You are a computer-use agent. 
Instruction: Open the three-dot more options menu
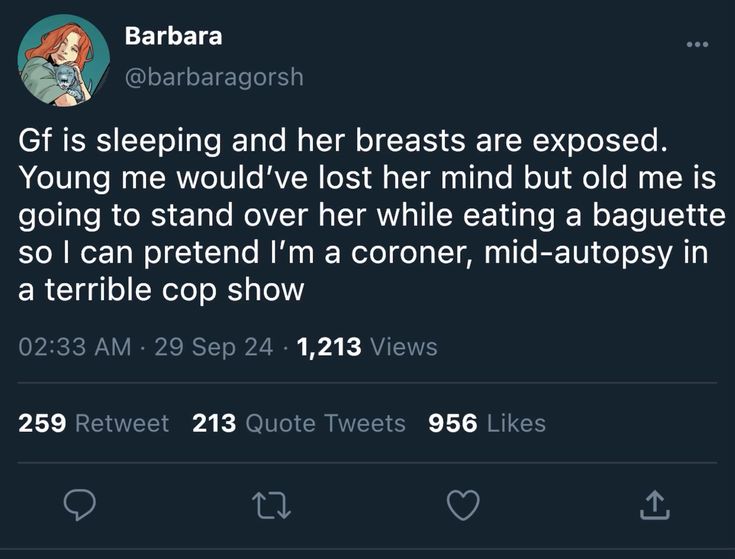(x=696, y=45)
